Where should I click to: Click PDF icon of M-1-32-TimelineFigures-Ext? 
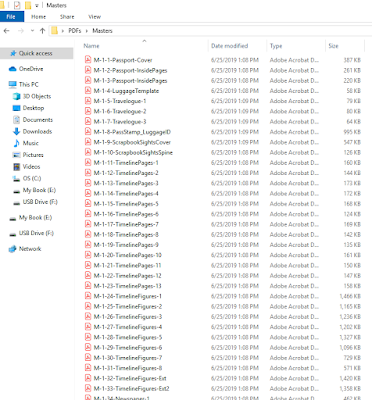[x=88, y=378]
